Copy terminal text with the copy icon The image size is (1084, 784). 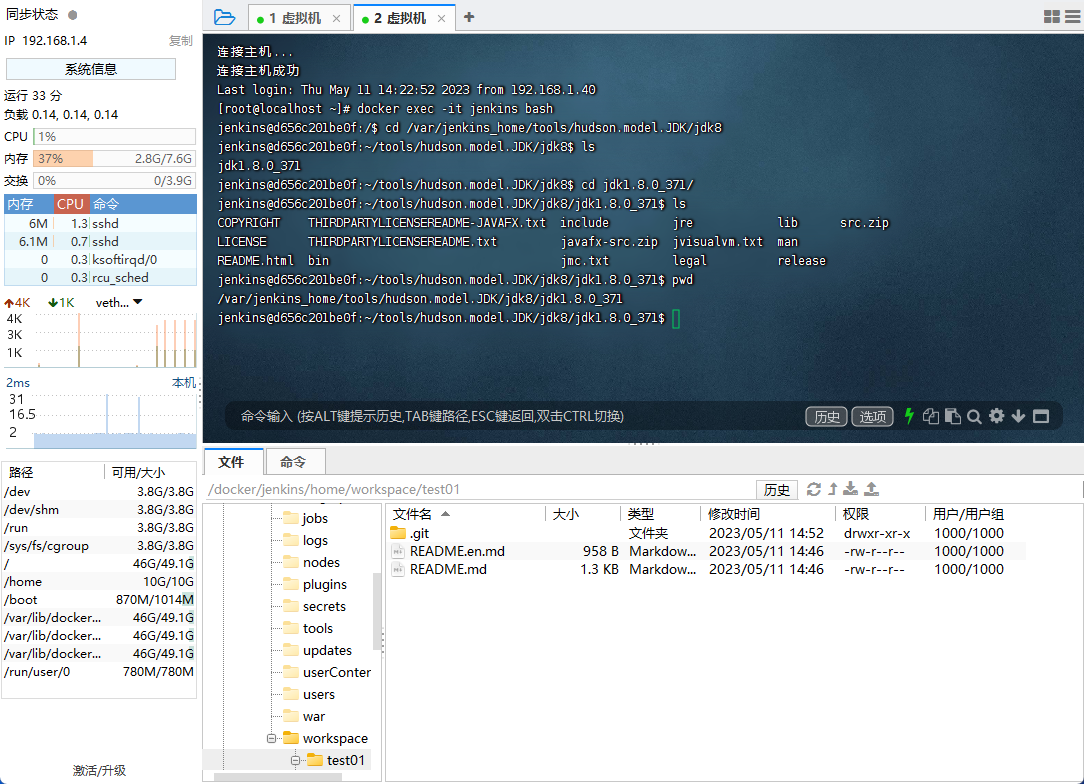tap(931, 416)
